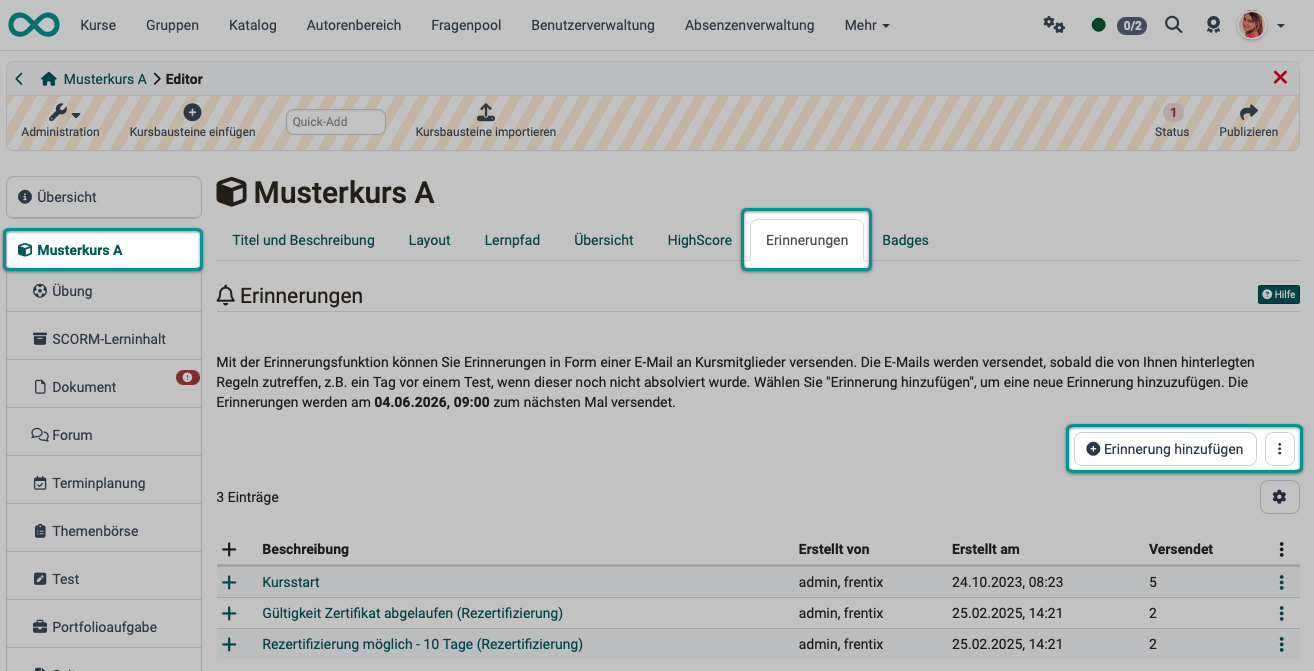Open the search magnifier icon
This screenshot has height=671, width=1314.
1174,25
